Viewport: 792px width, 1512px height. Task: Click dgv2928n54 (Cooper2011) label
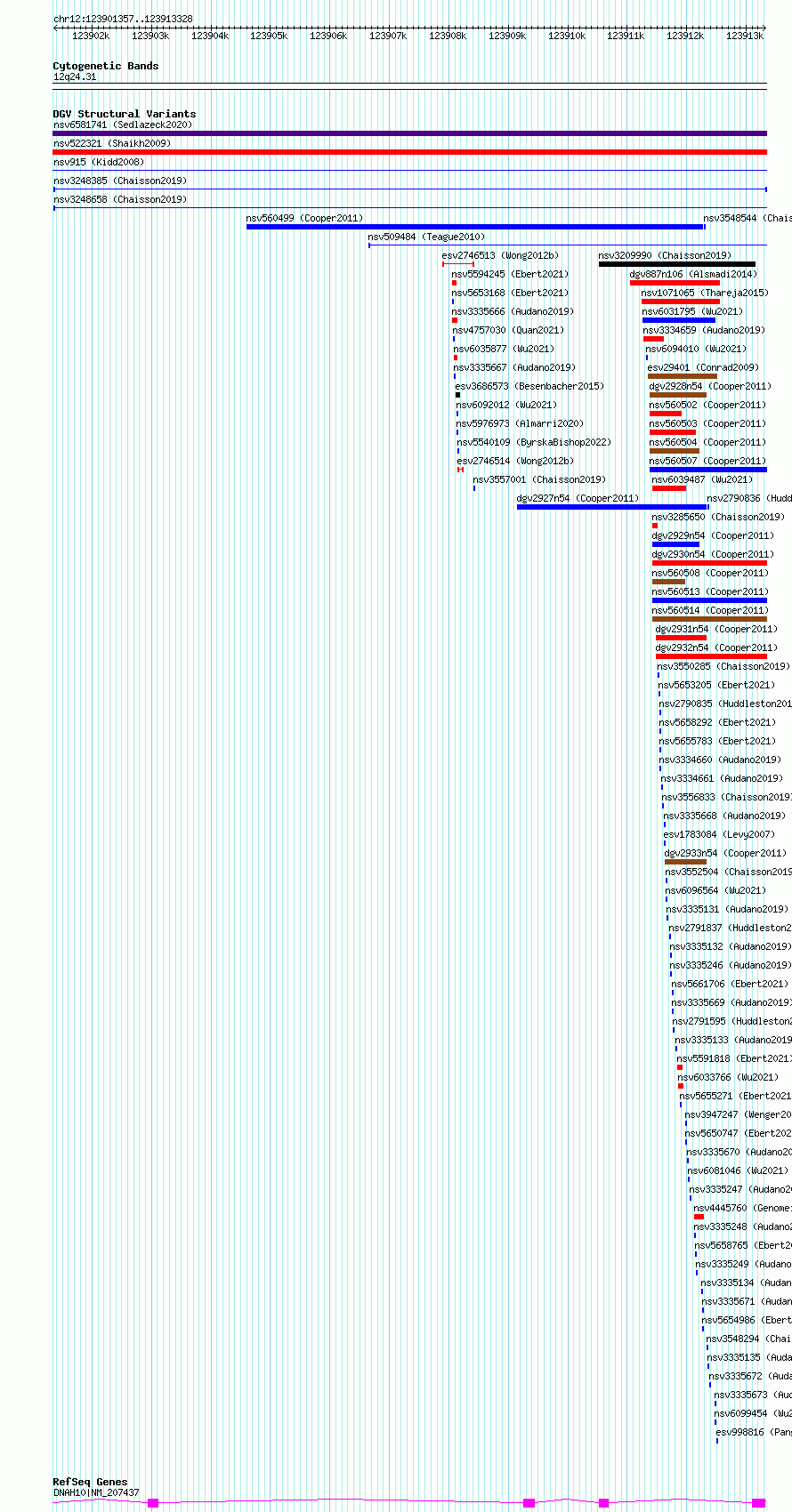pos(710,386)
